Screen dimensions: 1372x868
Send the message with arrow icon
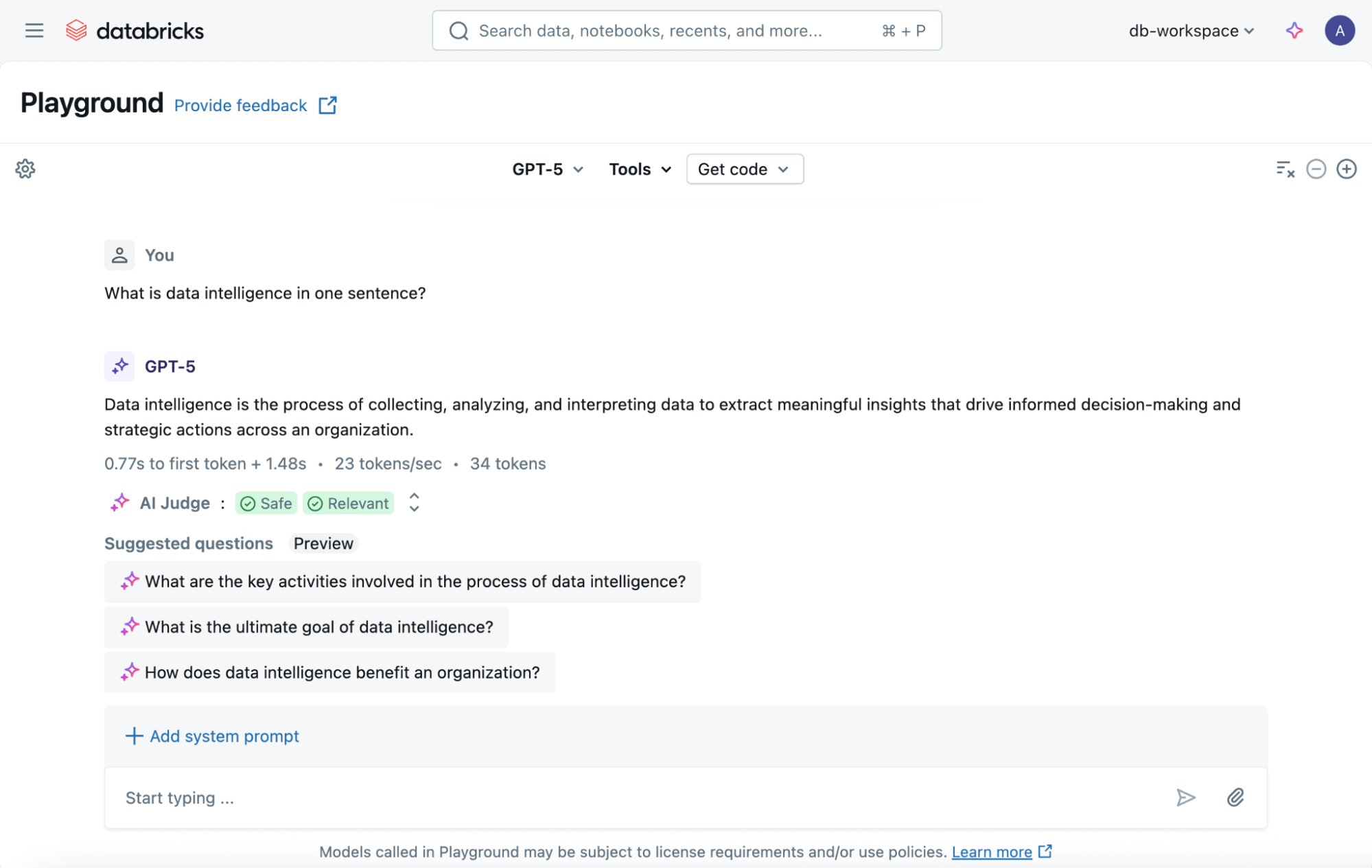1185,797
